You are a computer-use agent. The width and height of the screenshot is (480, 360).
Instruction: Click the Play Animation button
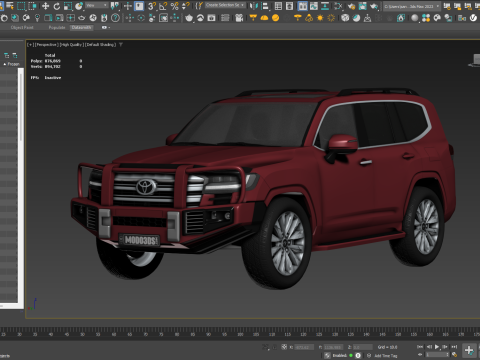[x=437, y=347]
